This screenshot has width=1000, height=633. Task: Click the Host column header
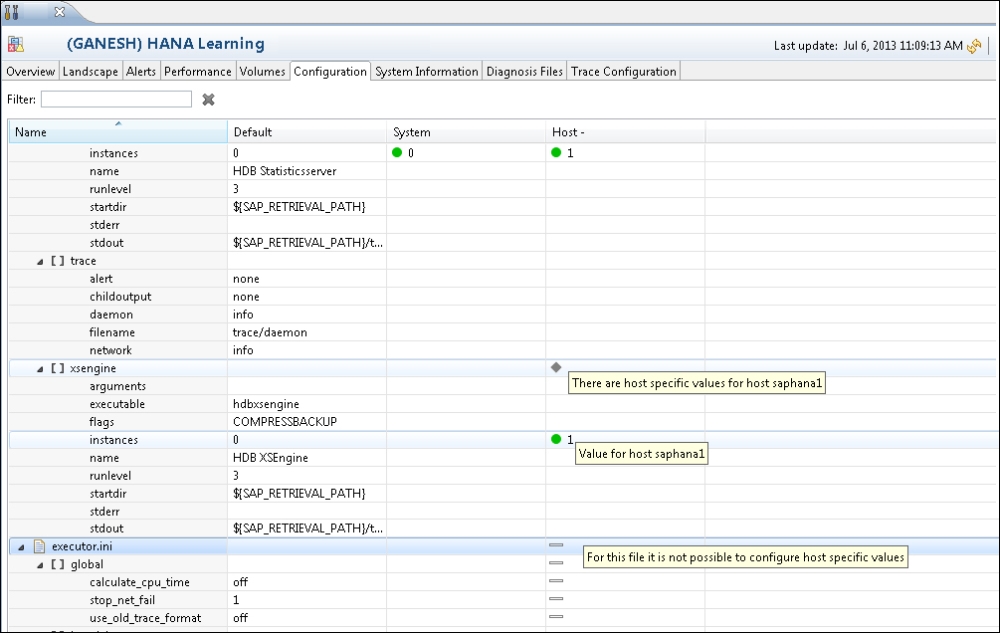(626, 132)
